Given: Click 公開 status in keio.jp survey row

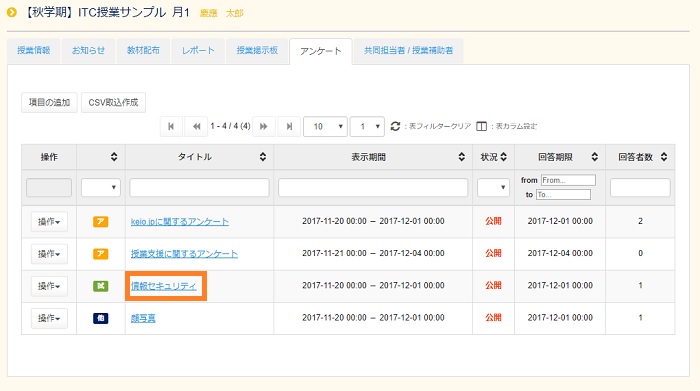Looking at the screenshot, I should 493,221.
